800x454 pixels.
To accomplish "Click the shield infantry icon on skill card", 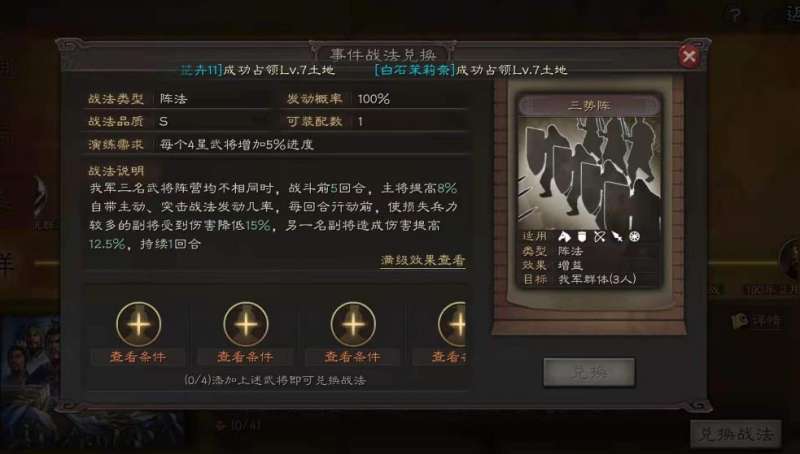I will pos(582,236).
